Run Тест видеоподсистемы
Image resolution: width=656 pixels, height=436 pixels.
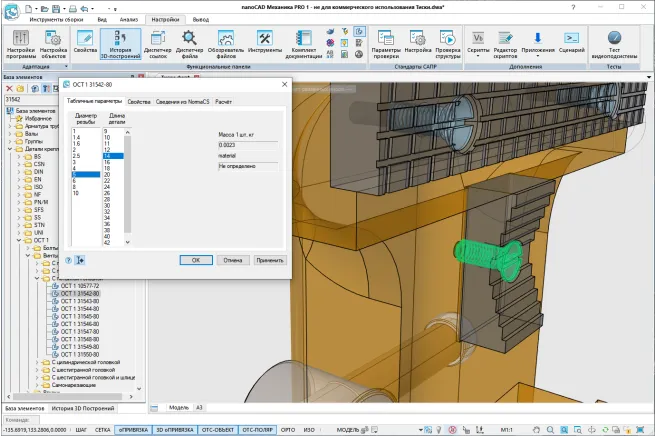[x=614, y=44]
